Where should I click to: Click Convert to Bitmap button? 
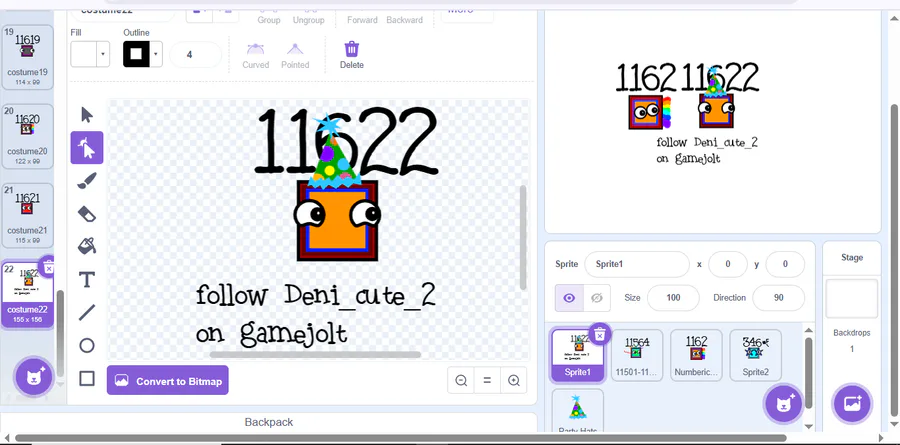[168, 380]
